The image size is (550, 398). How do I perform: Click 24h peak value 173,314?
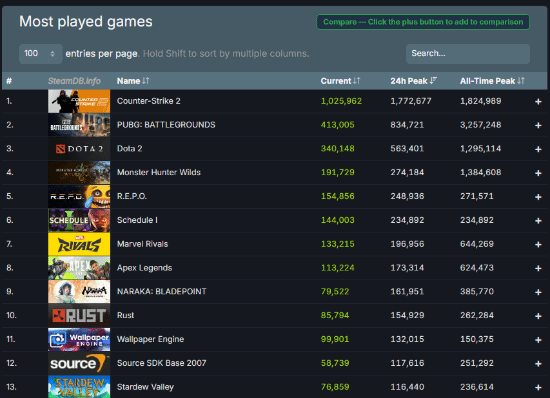[407, 268]
